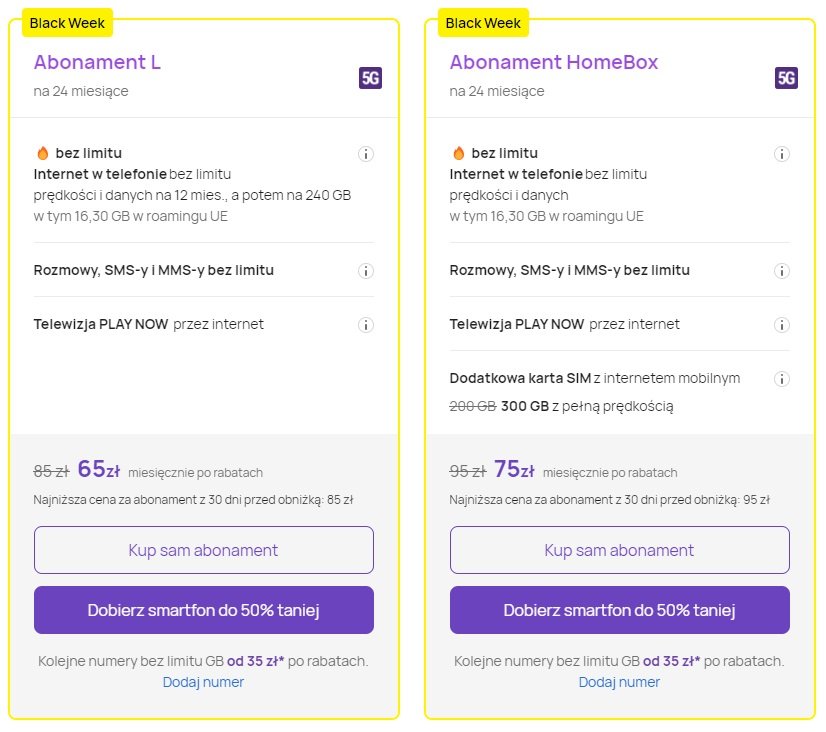Follow the Dodaj numer link under Abonament L
This screenshot has width=826, height=732.
[x=203, y=682]
